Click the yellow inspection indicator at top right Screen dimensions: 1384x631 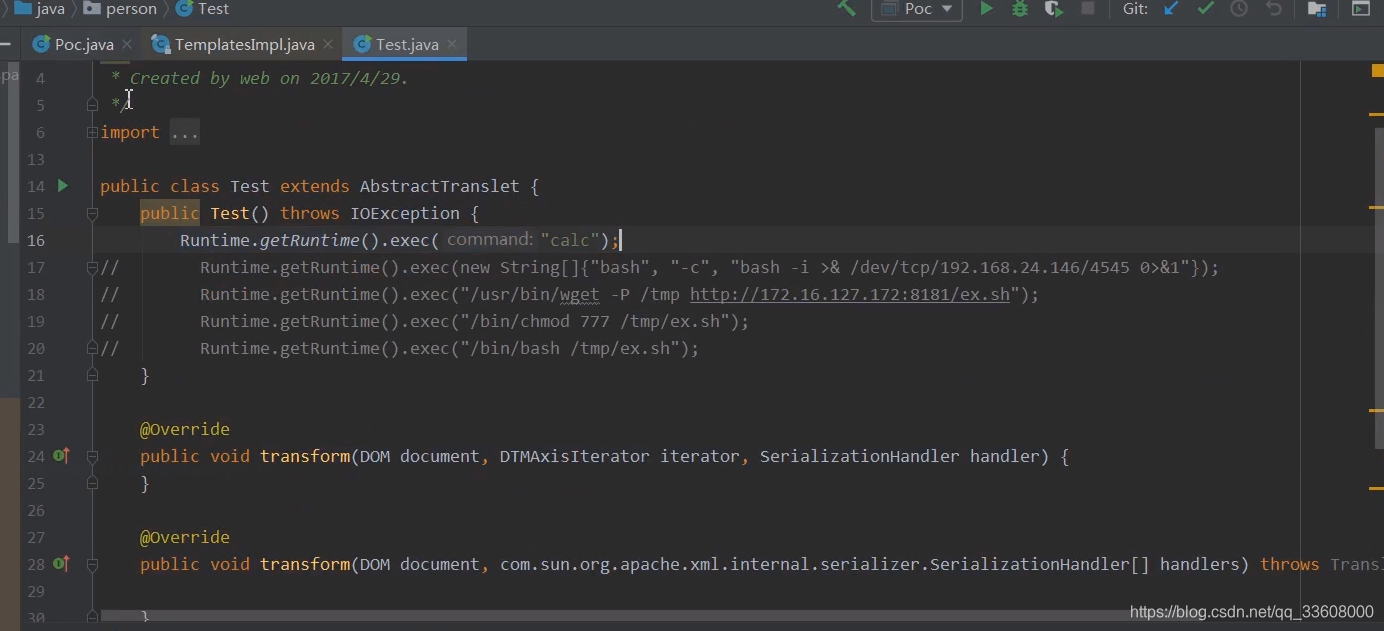click(1377, 70)
